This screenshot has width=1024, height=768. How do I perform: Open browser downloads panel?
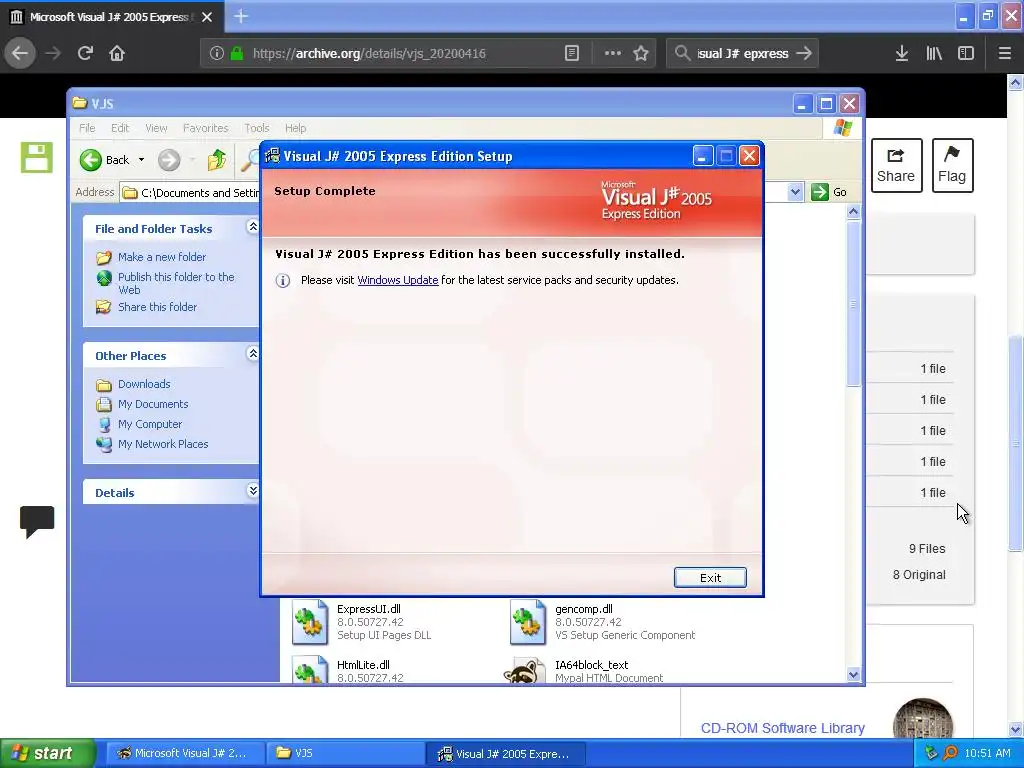902,53
